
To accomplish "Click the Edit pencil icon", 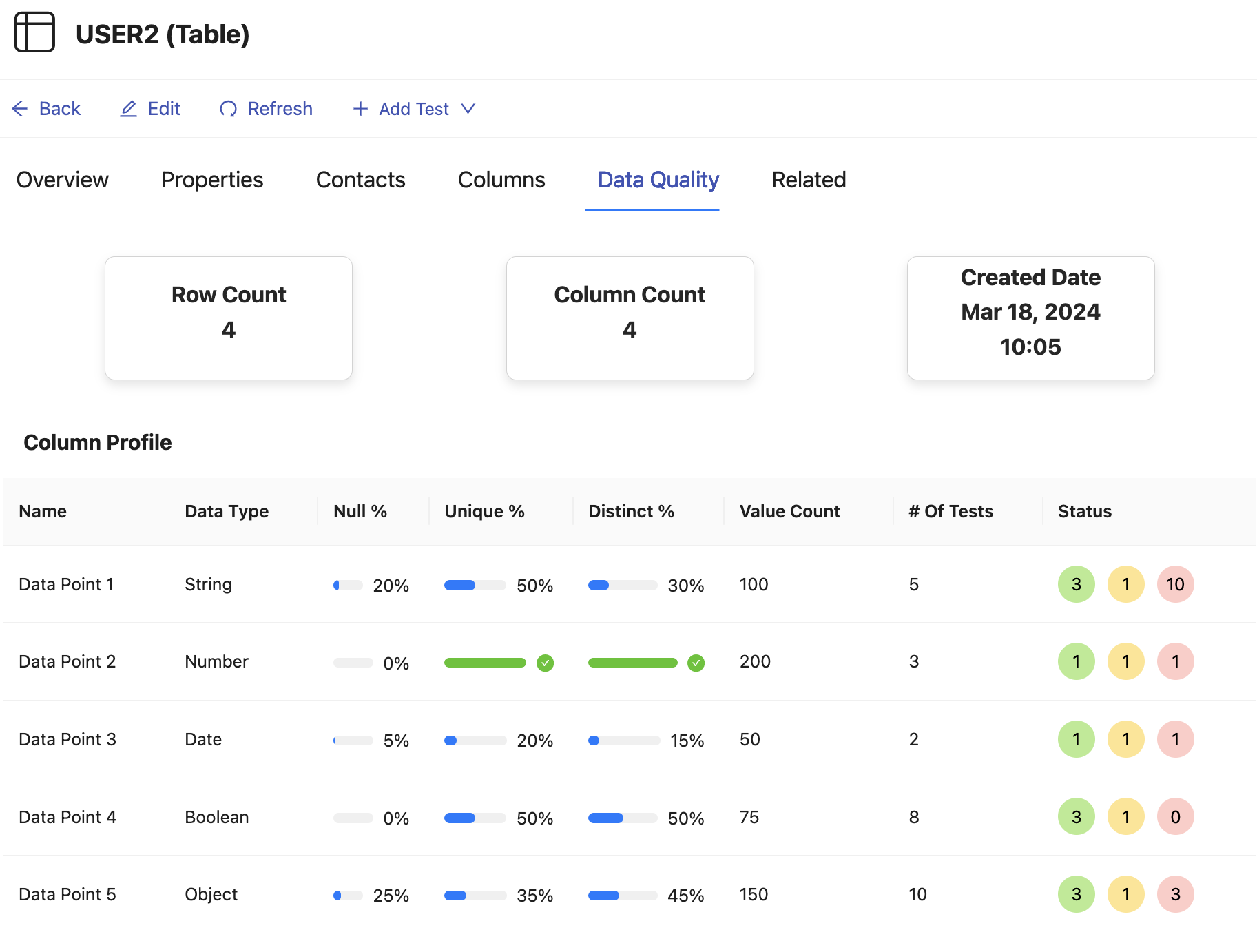I will [x=128, y=109].
